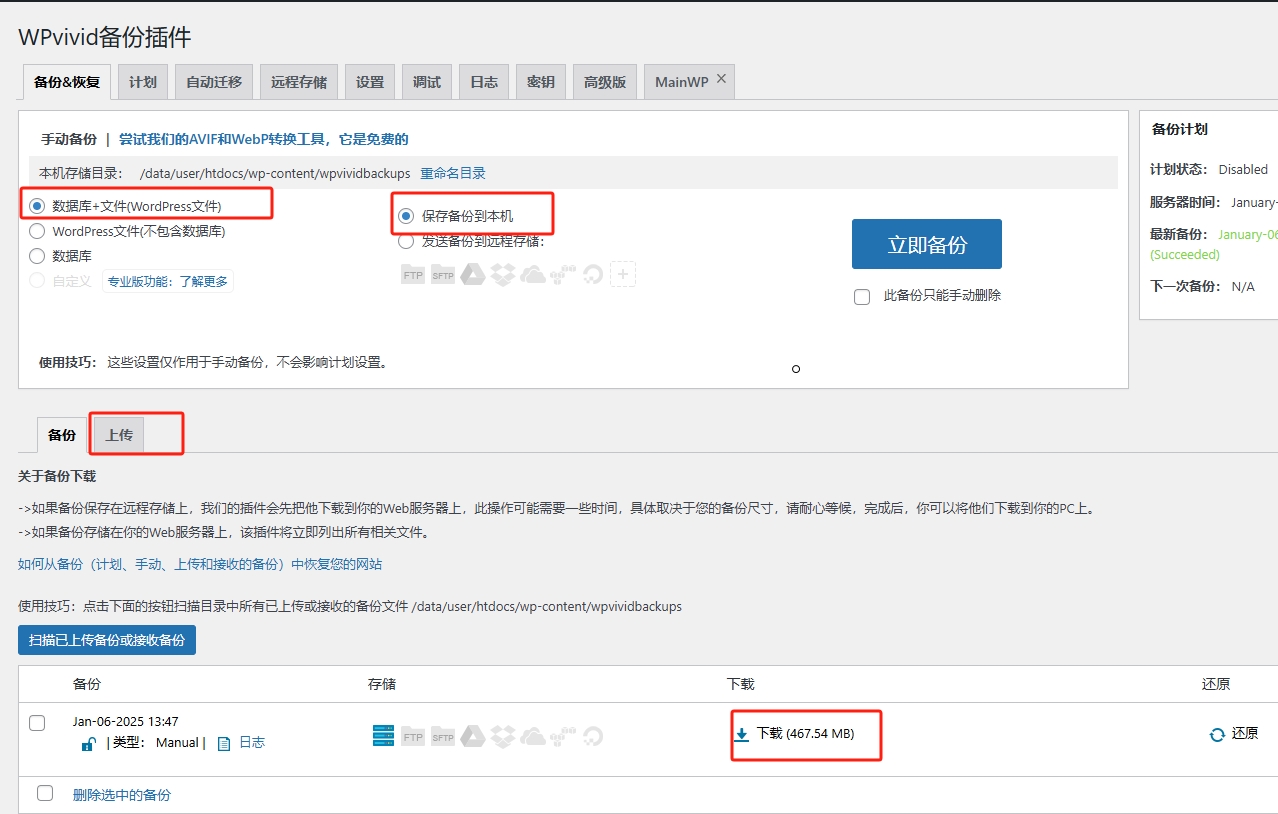Click the N/A next backup value
Screen dimensions: 1278x814
tap(1243, 286)
